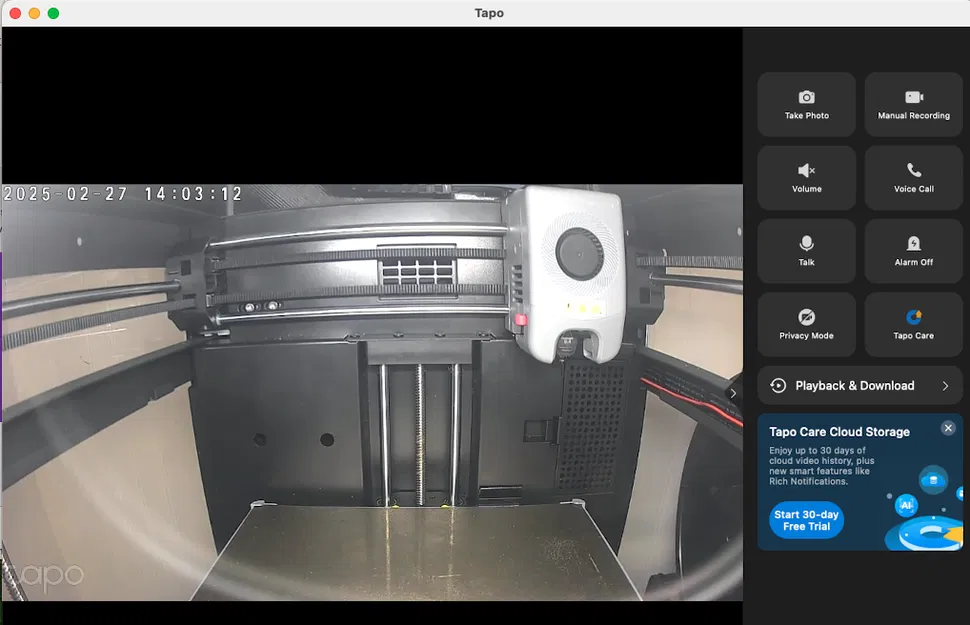Enable Privacy Mode

point(806,317)
